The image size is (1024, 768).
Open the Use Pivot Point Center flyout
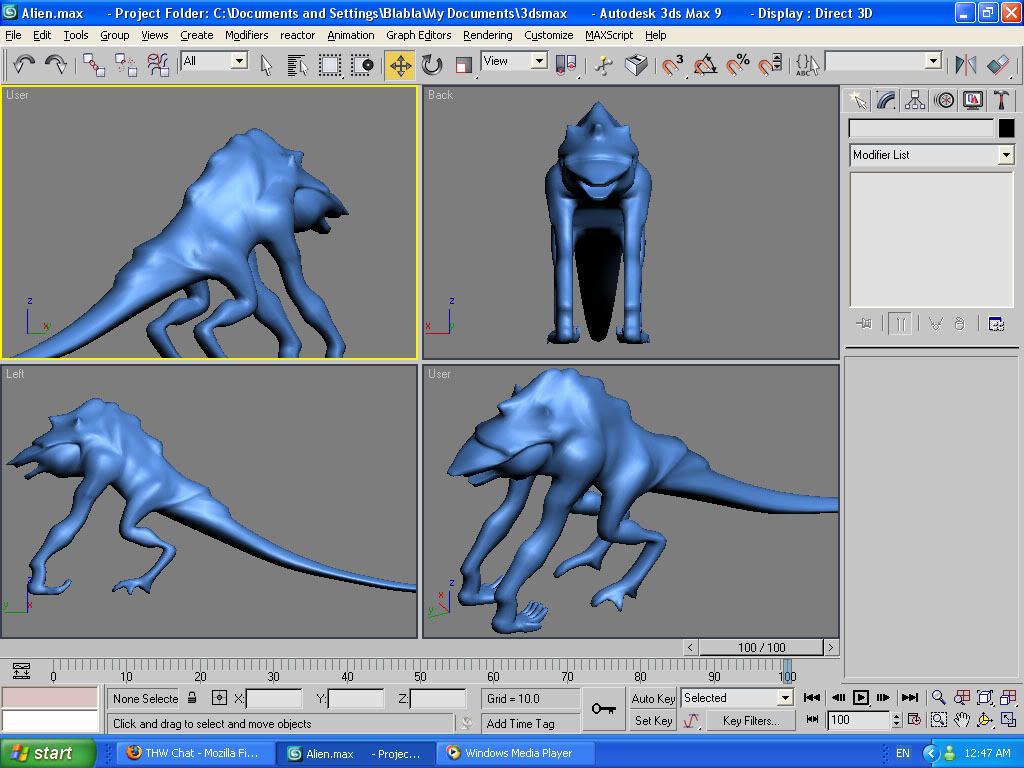click(x=566, y=65)
